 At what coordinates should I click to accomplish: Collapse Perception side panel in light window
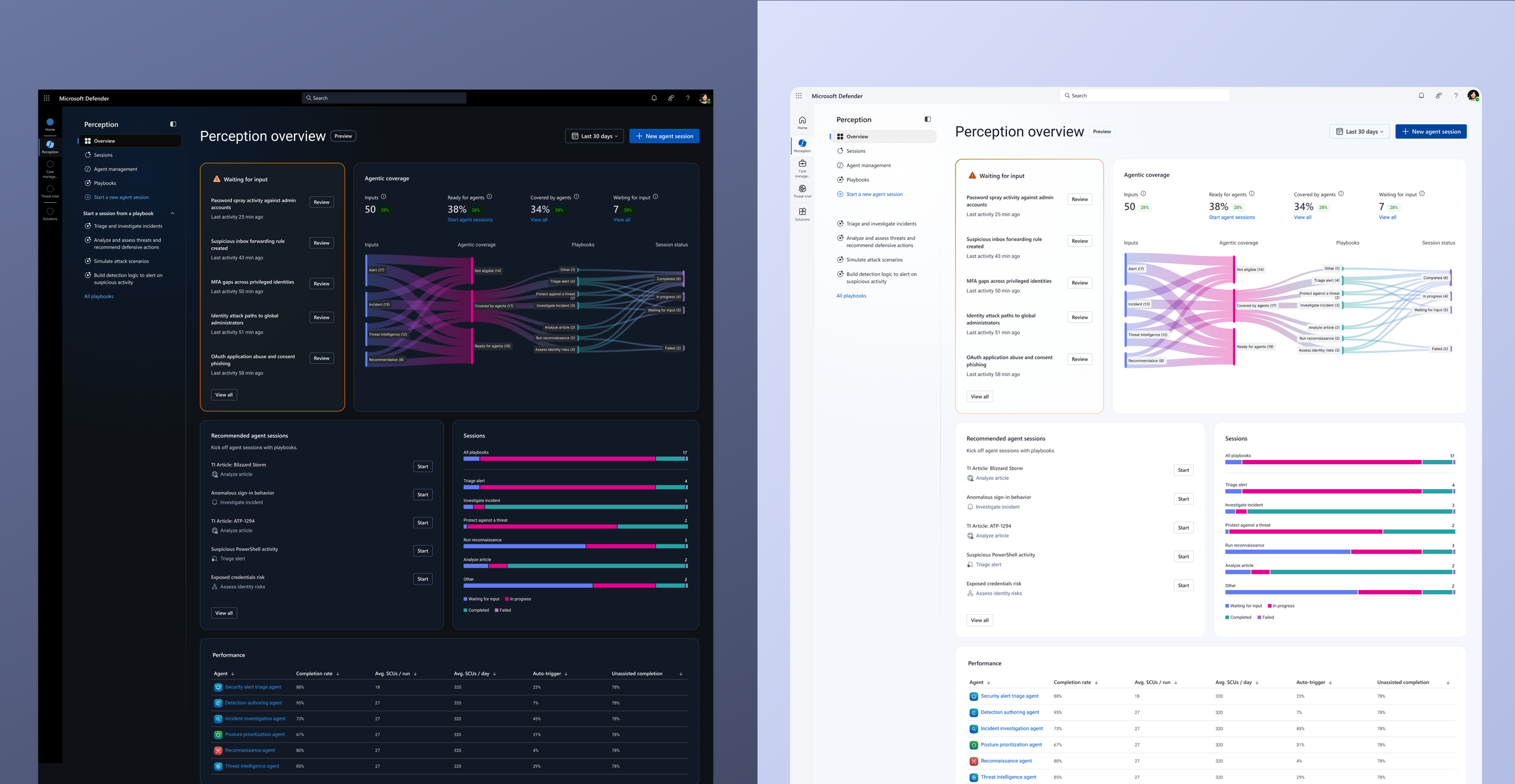927,119
